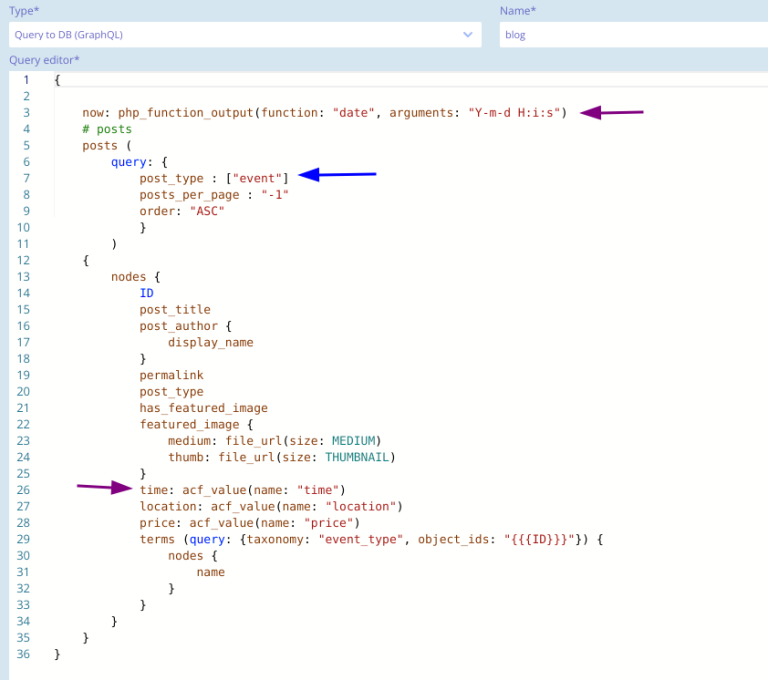The image size is (768, 680).
Task: Click post_type field on line 20
Action: coord(171,392)
